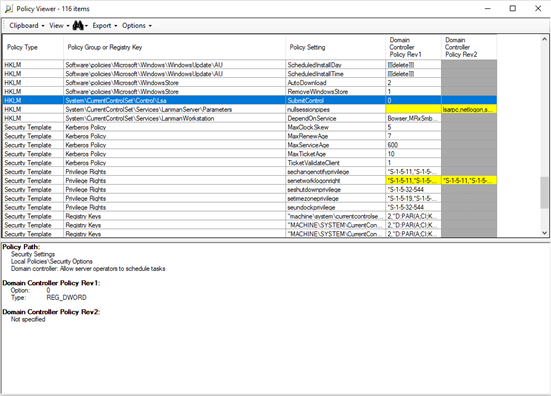The width and height of the screenshot is (551, 396).
Task: Select the setimezoneprivilege row
Action: click(249, 199)
